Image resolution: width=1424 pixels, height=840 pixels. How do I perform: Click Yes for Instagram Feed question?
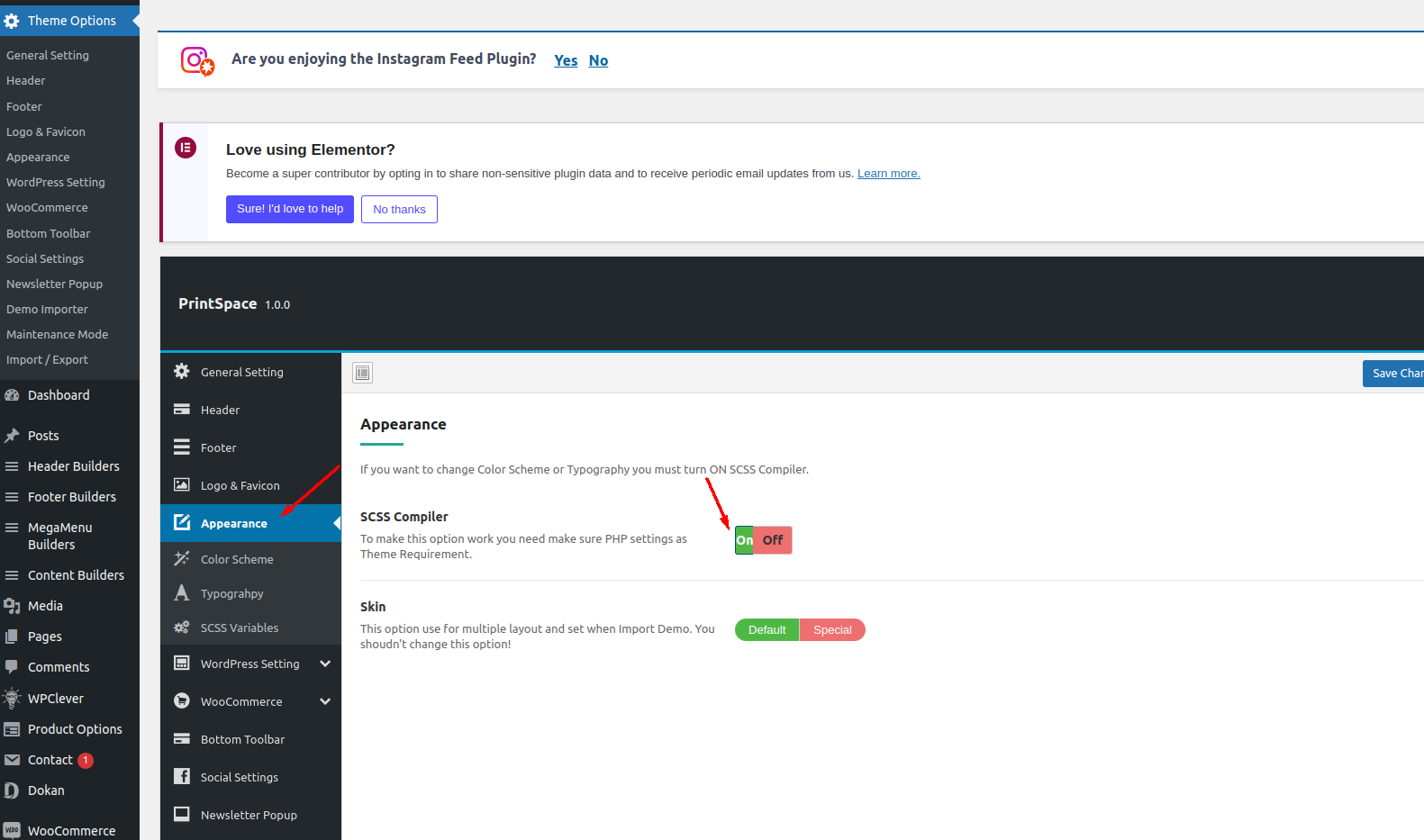click(566, 60)
